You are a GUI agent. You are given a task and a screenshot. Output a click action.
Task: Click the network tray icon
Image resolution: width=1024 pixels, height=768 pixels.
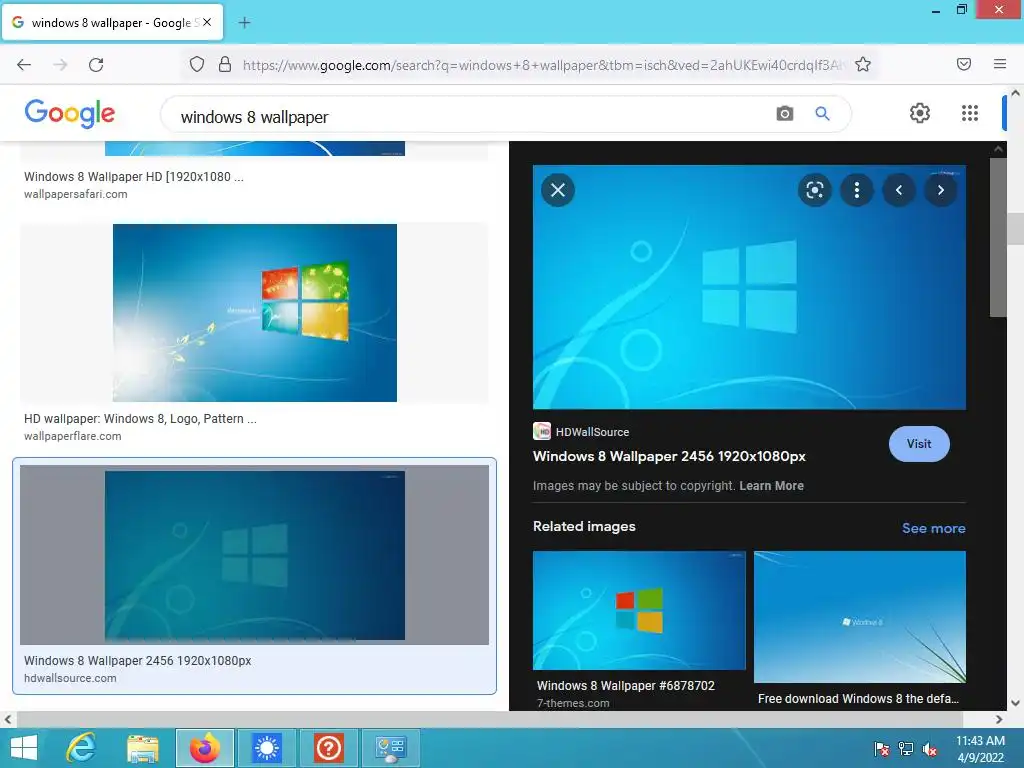[906, 749]
